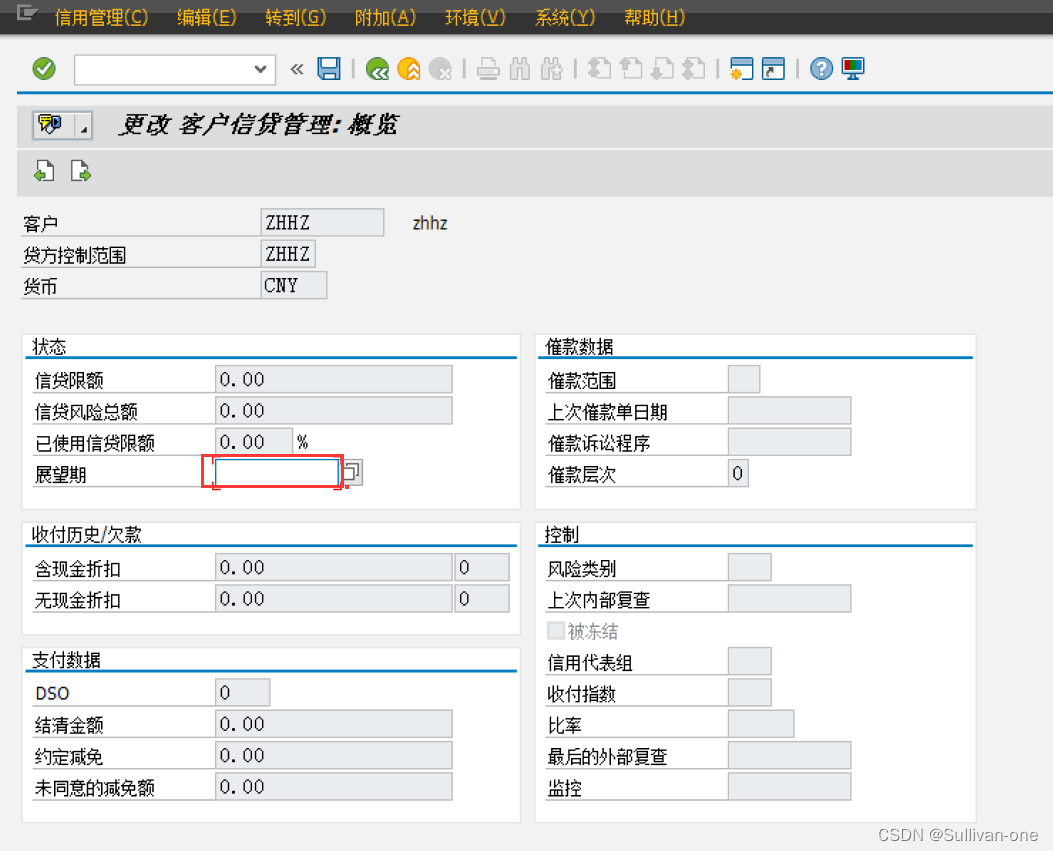Confirm entry with the previous screen arrow icon
Screen dimensions: 1053x851
44,171
